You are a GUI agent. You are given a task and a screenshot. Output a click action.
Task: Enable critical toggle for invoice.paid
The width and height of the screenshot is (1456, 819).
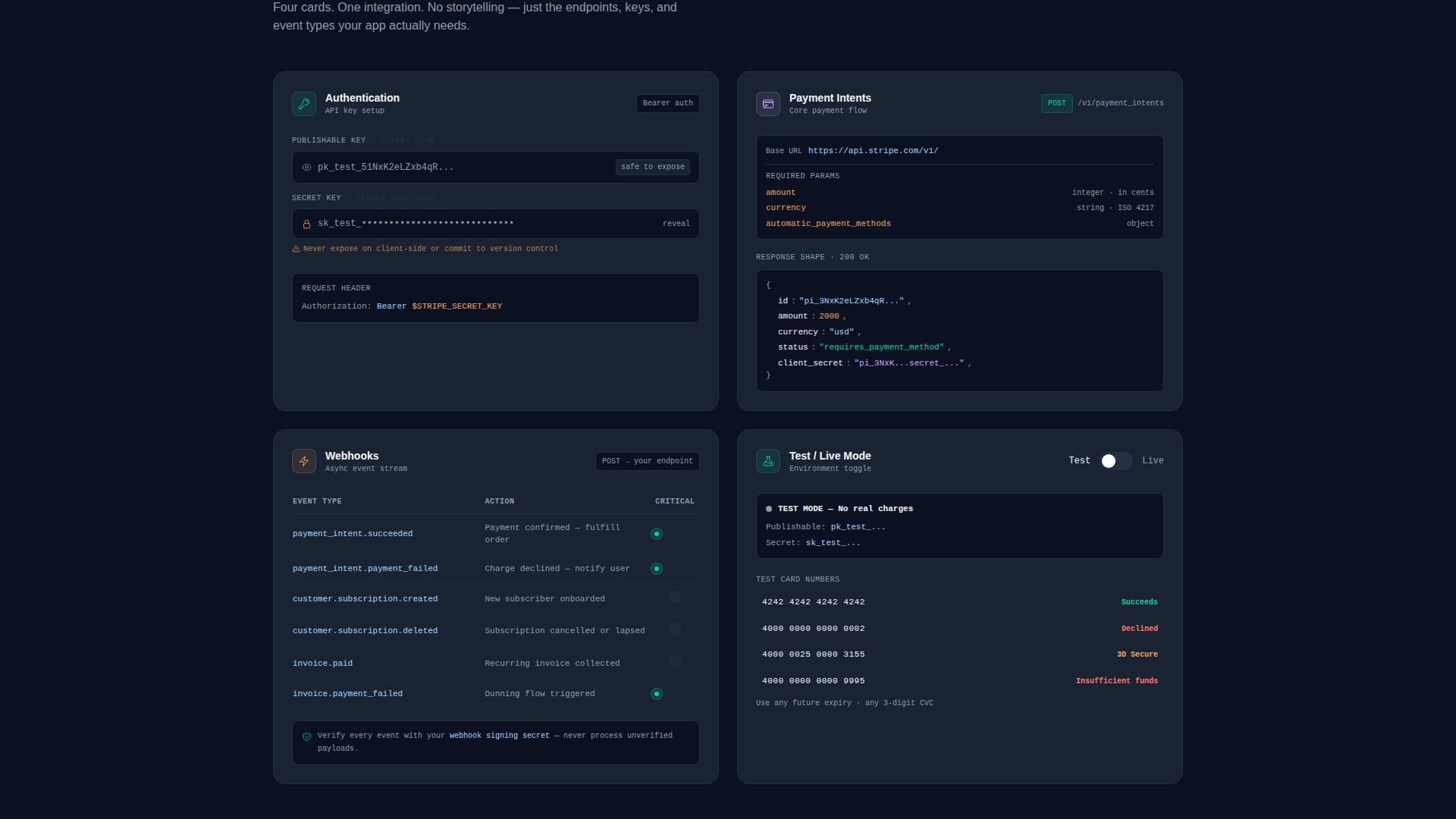[675, 661]
